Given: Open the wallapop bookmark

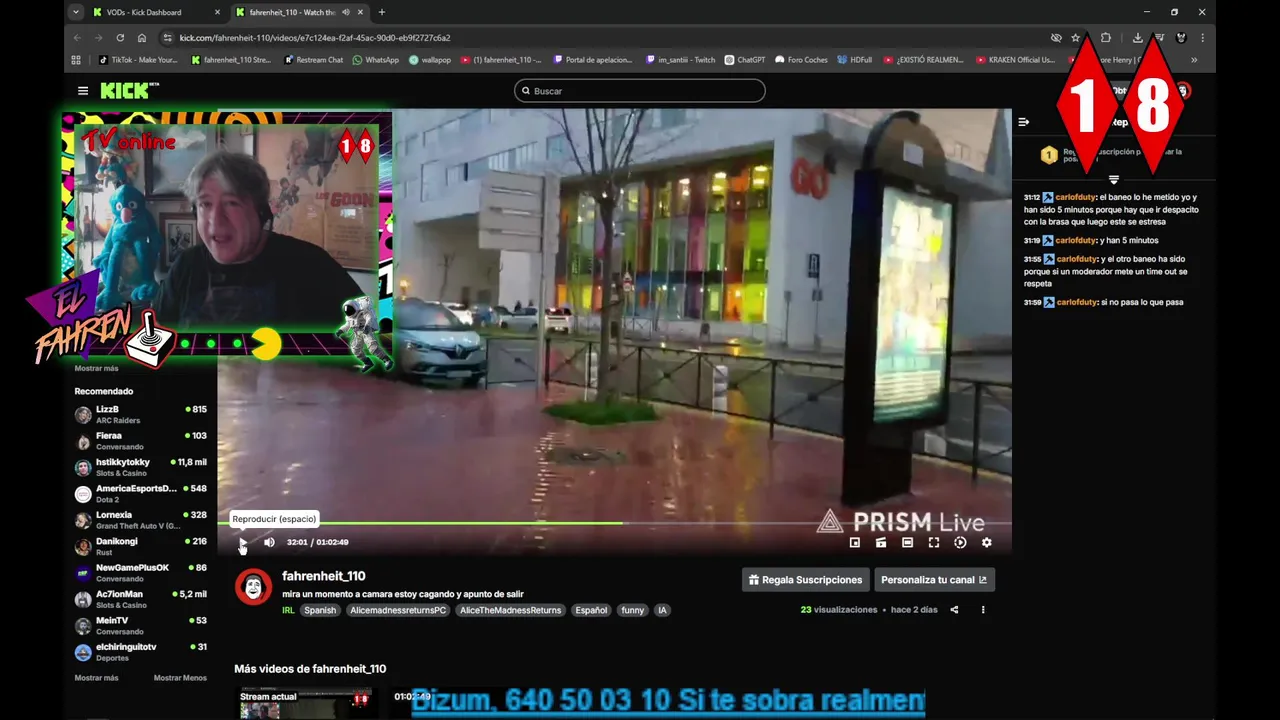Looking at the screenshot, I should click(x=430, y=60).
